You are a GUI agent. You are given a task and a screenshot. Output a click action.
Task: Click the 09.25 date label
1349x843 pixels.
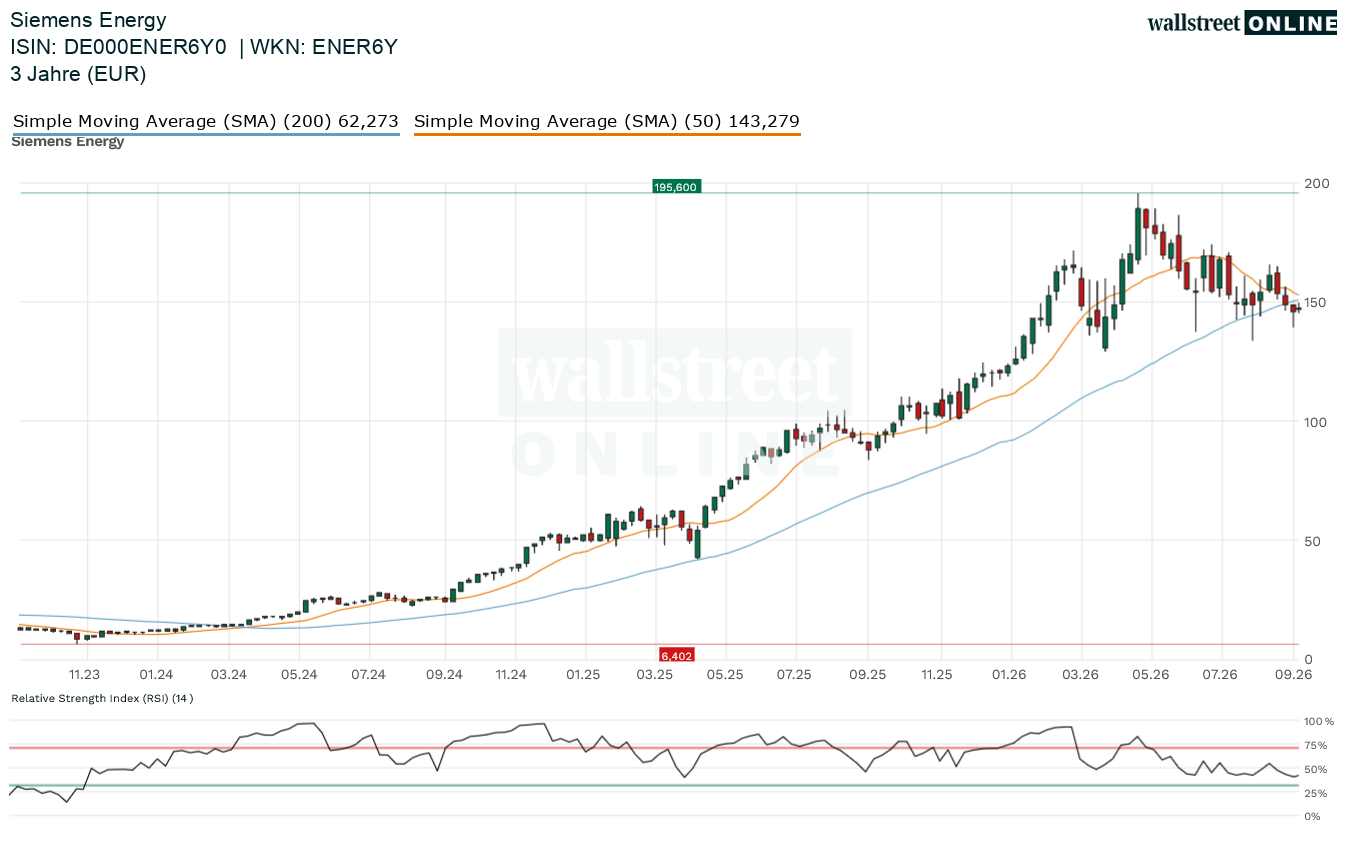pos(868,675)
